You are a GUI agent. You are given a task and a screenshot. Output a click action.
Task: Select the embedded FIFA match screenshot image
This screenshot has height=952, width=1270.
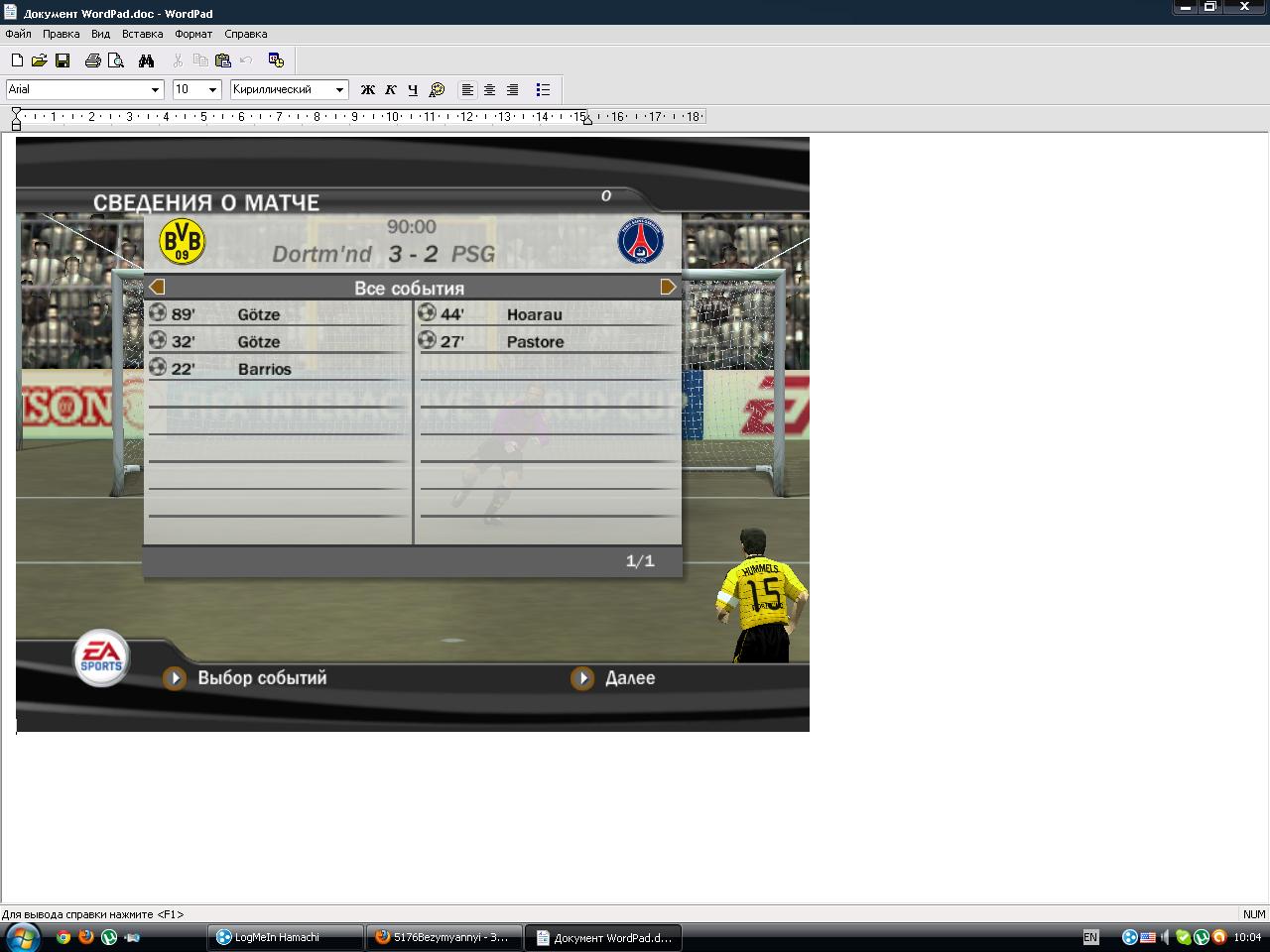click(x=413, y=434)
